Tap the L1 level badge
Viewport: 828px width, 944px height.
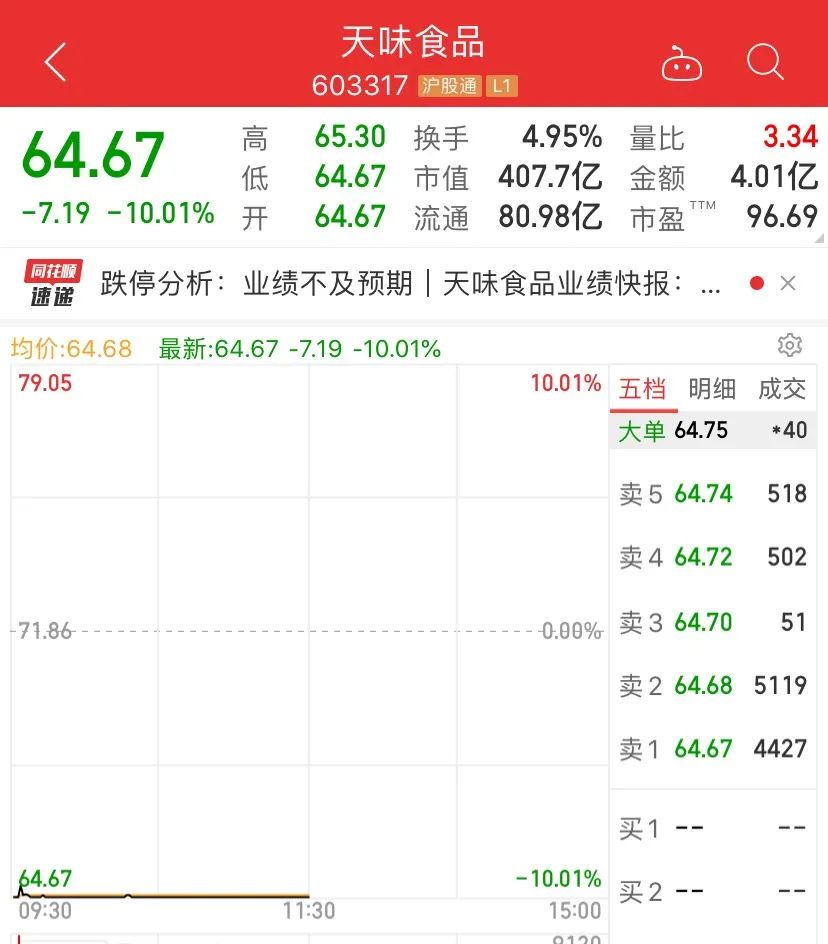pyautogui.click(x=502, y=86)
